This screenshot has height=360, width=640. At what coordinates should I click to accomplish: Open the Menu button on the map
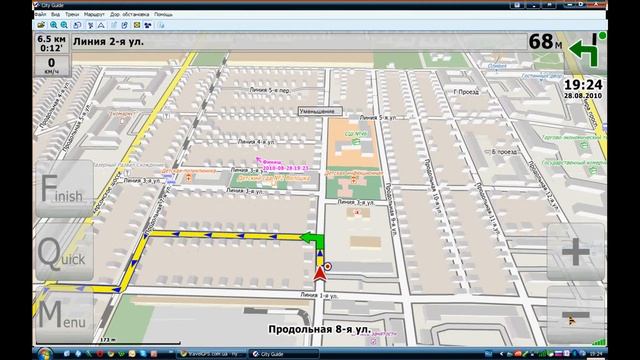pyautogui.click(x=64, y=315)
